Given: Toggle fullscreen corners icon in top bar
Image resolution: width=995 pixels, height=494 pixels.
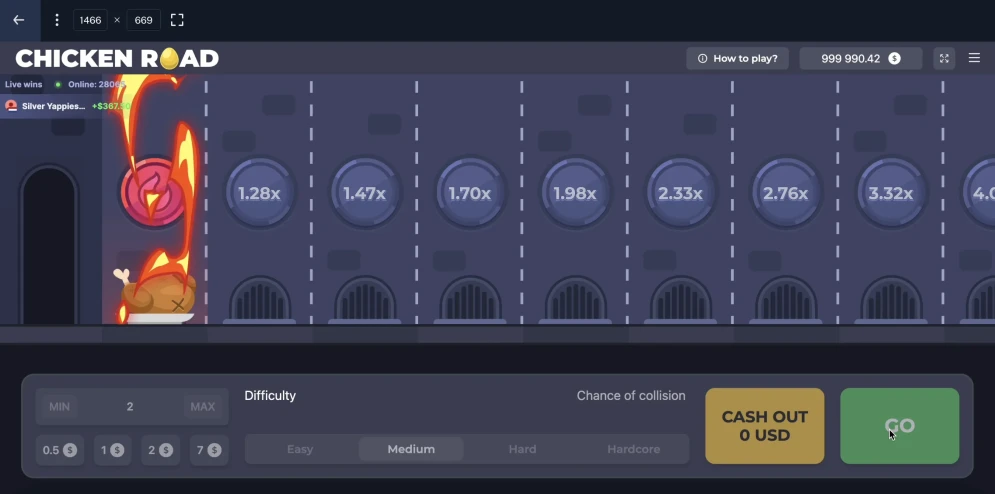Looking at the screenshot, I should point(177,20).
